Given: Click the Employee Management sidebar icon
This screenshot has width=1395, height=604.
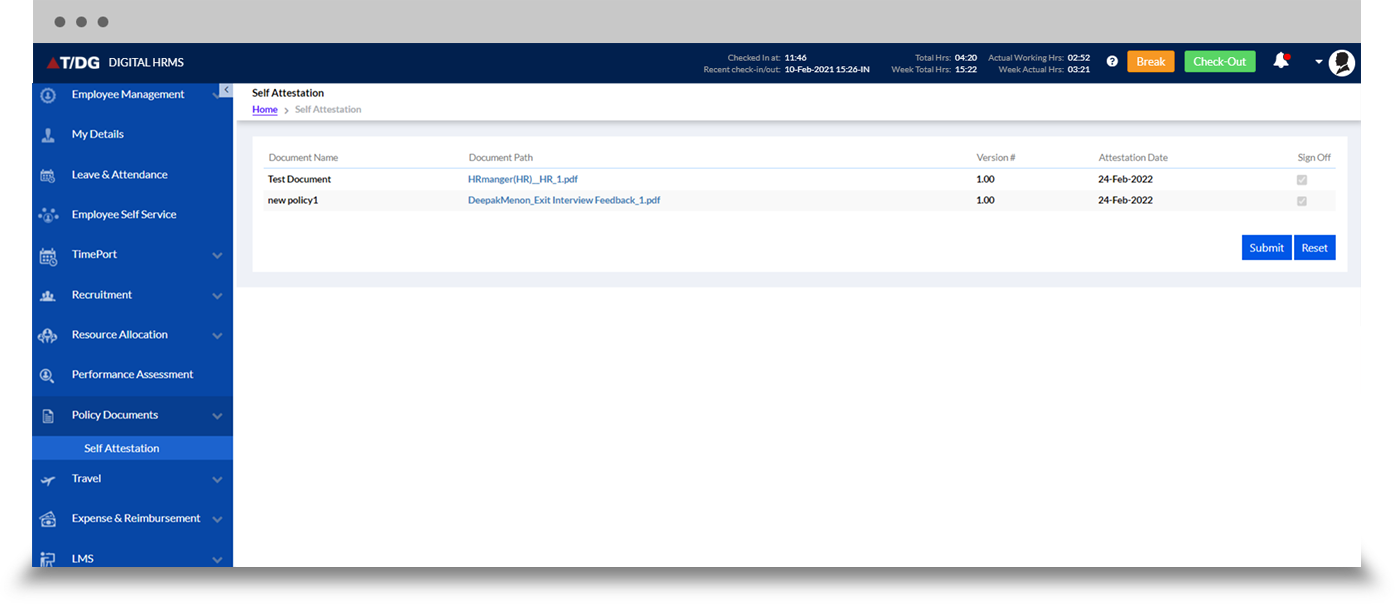Looking at the screenshot, I should 47,95.
